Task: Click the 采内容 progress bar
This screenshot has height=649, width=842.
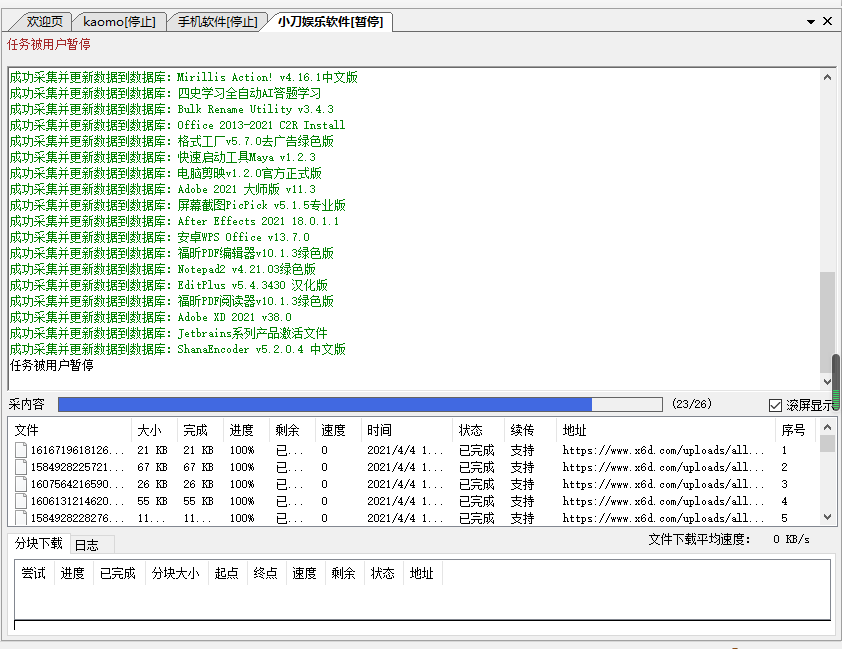Action: click(360, 404)
